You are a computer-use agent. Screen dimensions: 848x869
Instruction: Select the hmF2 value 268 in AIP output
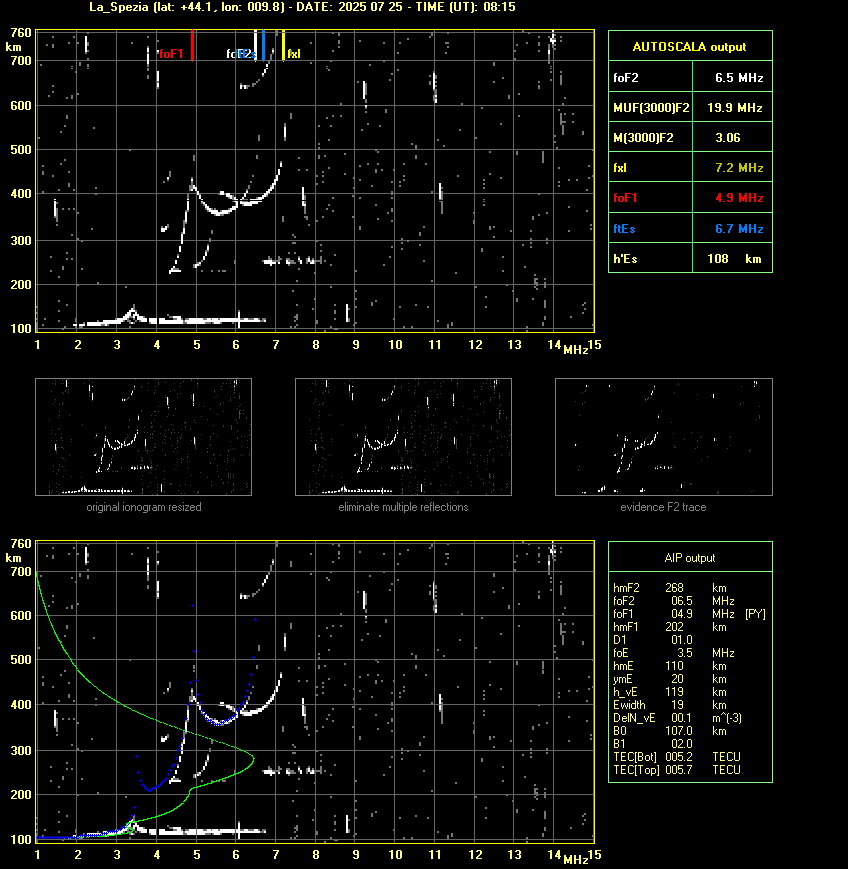pyautogui.click(x=675, y=587)
